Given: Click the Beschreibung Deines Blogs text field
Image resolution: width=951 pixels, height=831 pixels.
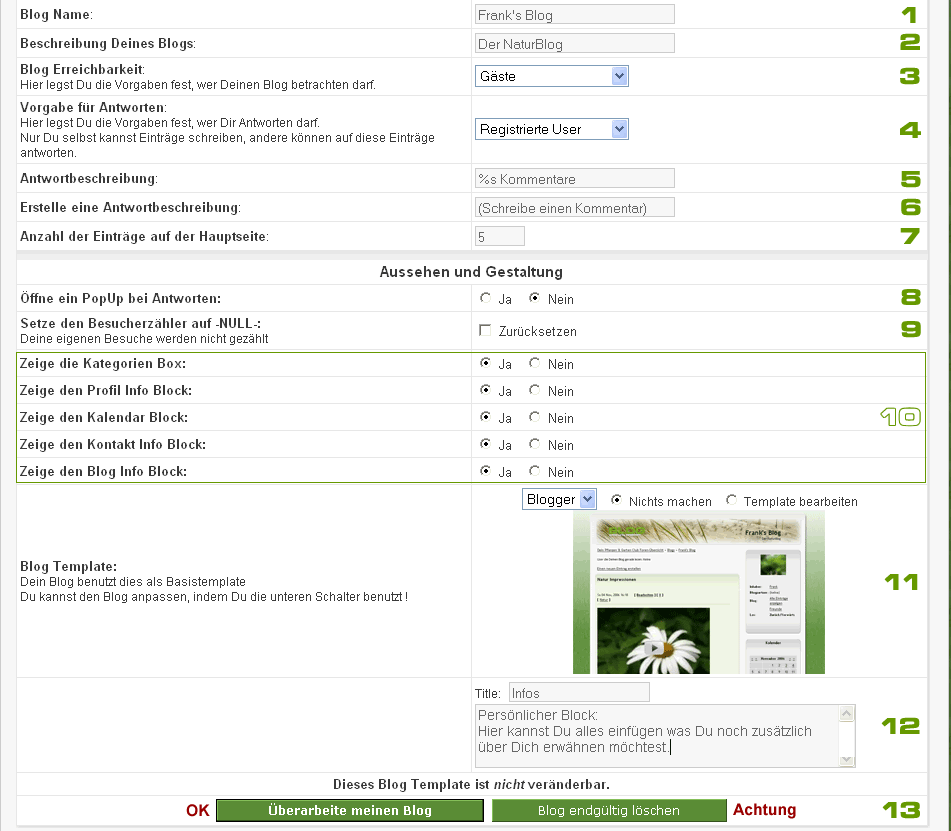Looking at the screenshot, I should 574,44.
